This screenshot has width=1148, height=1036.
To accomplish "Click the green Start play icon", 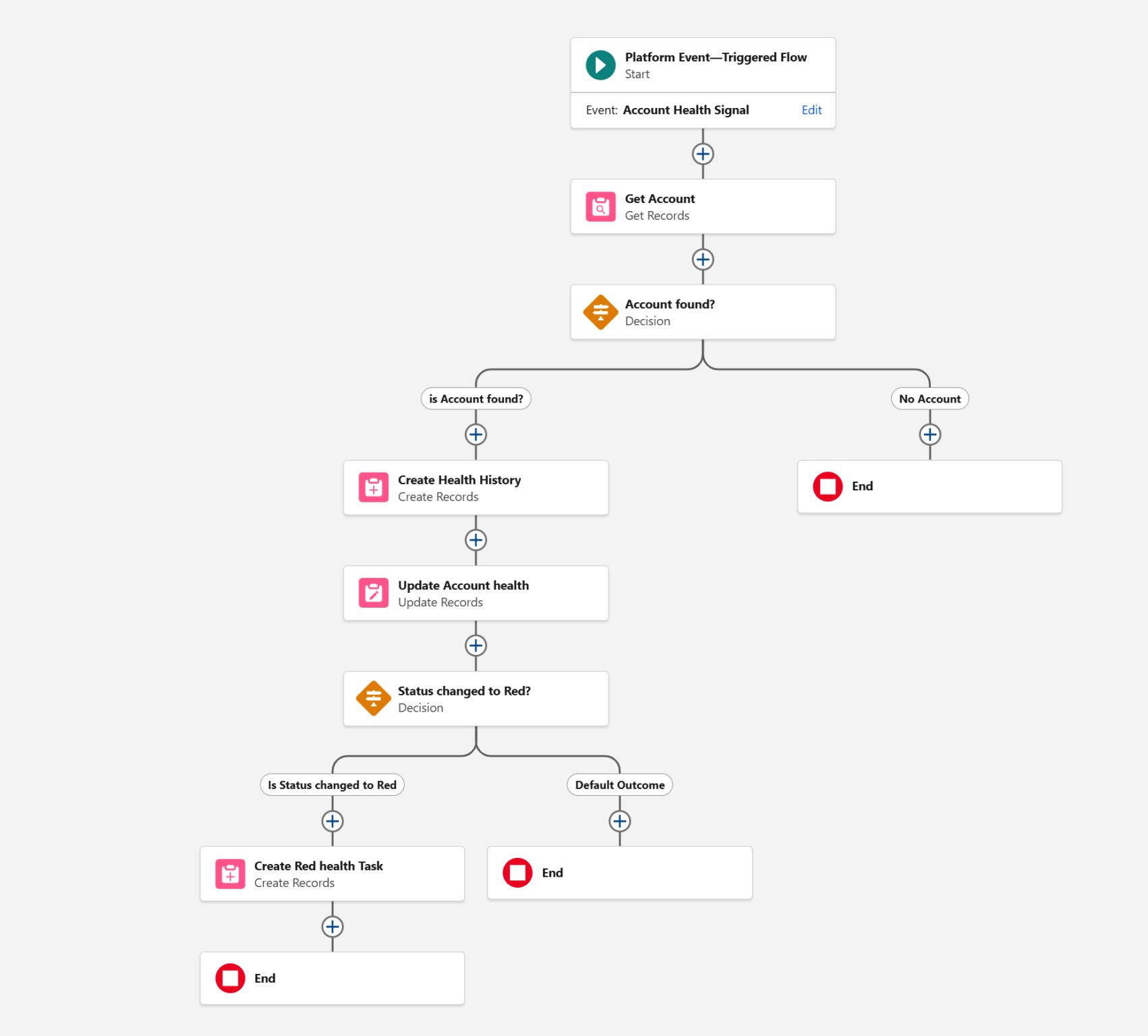I will coord(600,65).
